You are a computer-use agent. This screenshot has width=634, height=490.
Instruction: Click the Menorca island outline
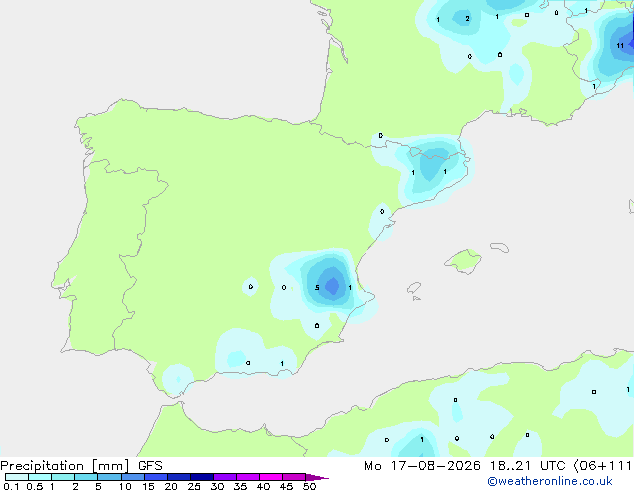click(499, 247)
